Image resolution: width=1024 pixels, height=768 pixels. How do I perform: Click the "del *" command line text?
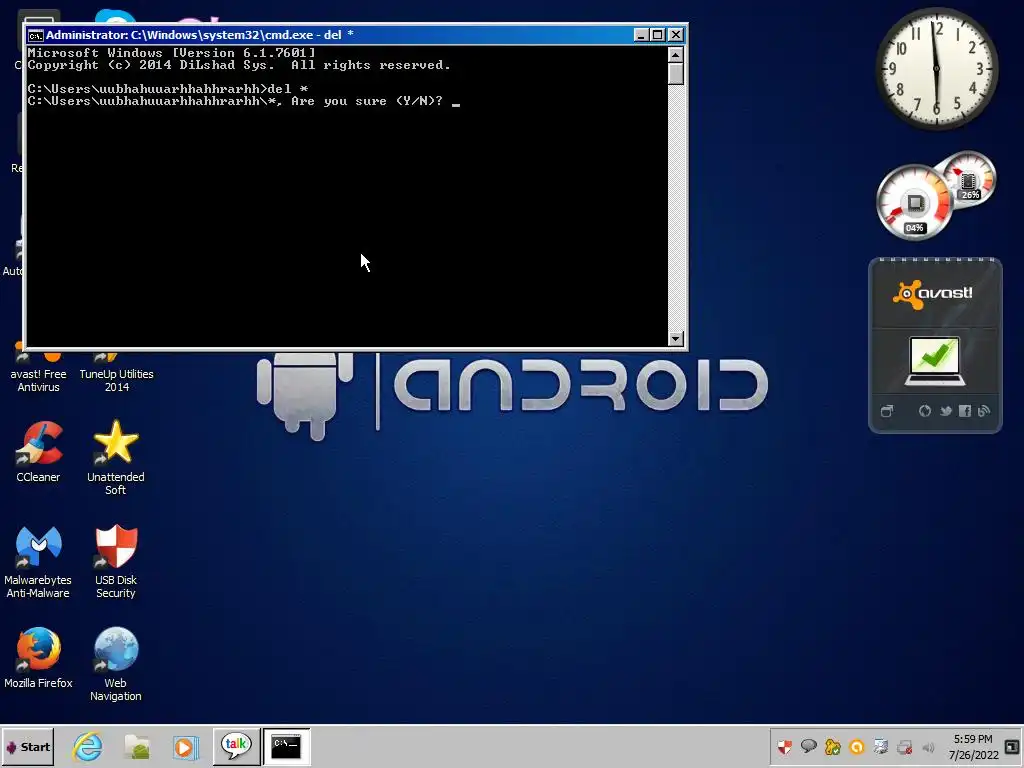pos(287,89)
